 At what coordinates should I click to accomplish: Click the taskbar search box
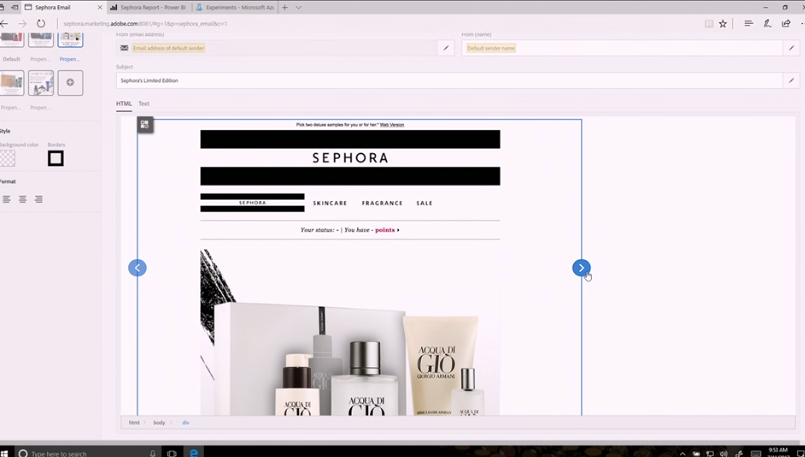(x=86, y=453)
